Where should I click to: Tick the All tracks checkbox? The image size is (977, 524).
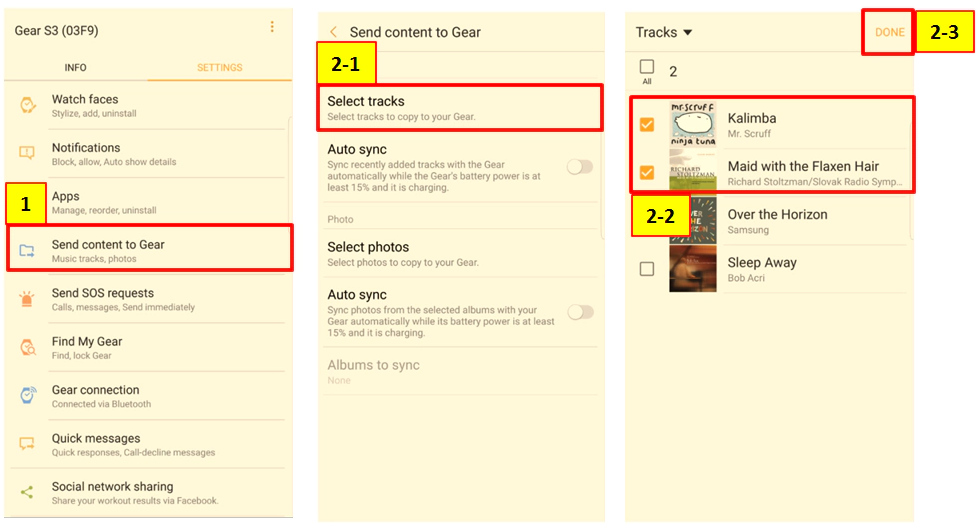point(647,67)
